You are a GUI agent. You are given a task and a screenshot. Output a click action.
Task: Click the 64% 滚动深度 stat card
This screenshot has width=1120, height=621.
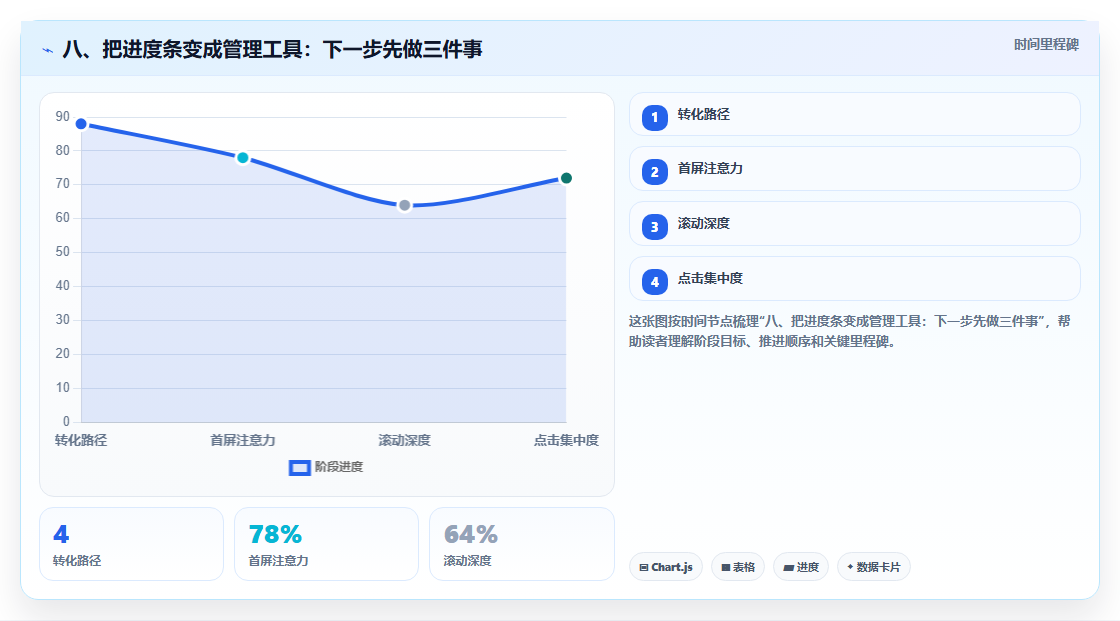click(521, 544)
